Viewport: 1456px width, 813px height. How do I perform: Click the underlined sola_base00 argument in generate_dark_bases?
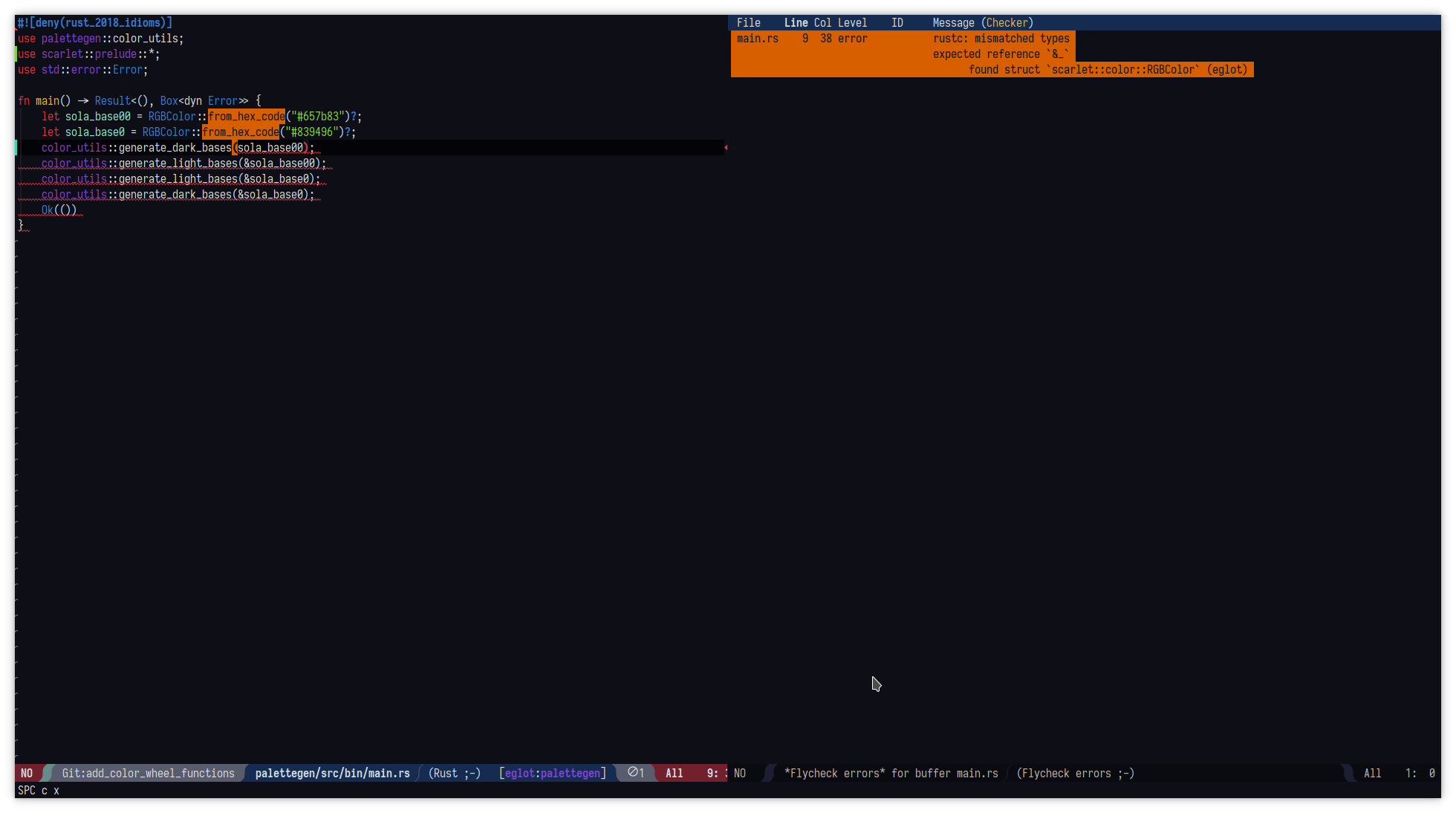tap(270, 148)
